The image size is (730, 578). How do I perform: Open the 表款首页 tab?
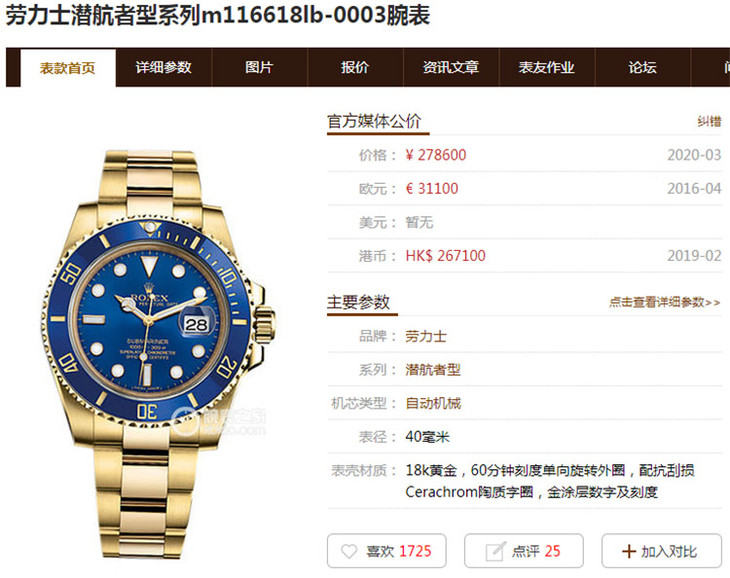click(68, 68)
